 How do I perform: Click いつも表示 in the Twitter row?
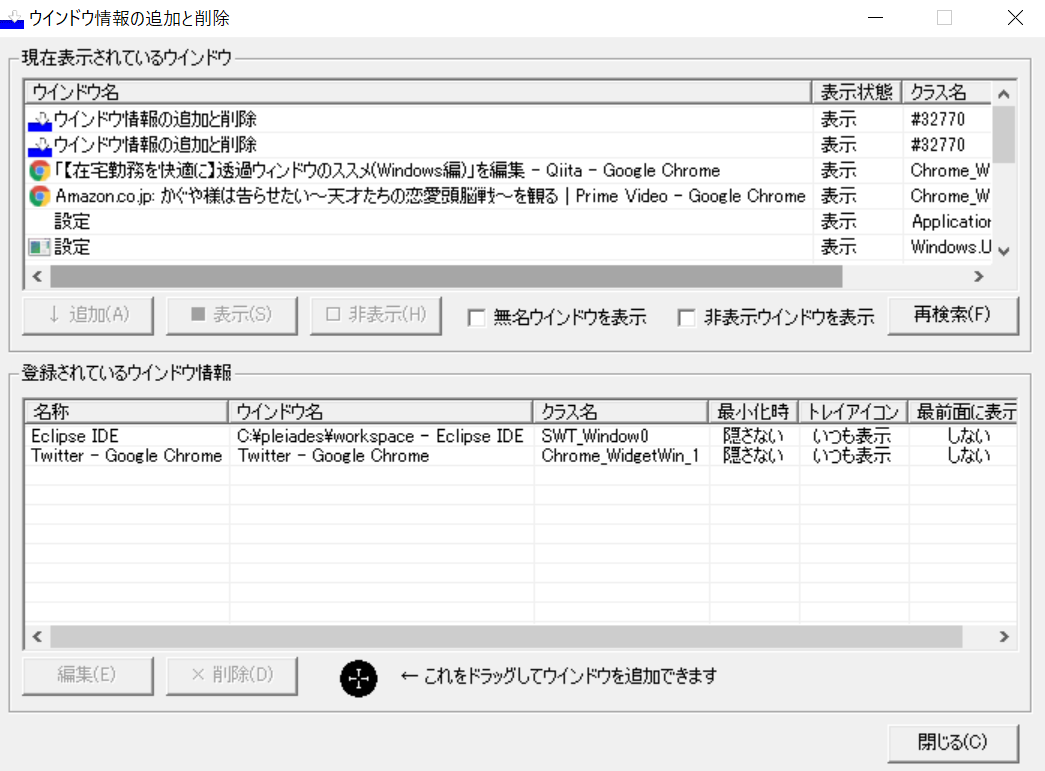pyautogui.click(x=852, y=456)
